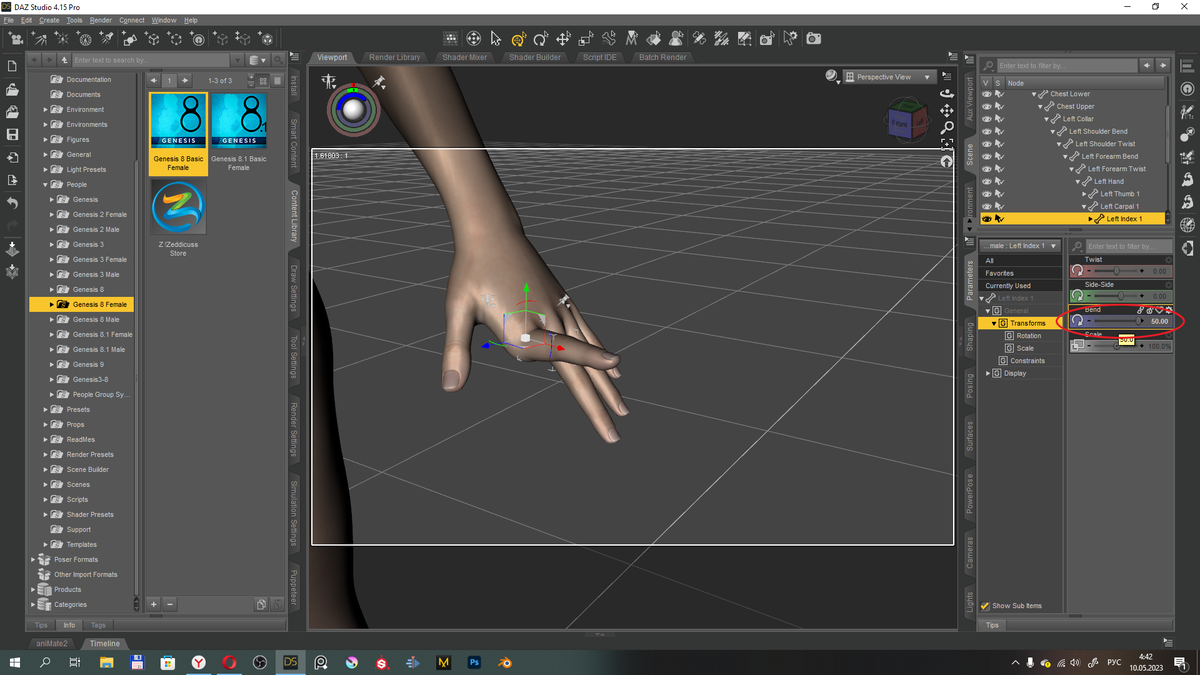Open the Tags tab under Content Library
The height and width of the screenshot is (675, 1200).
[x=98, y=625]
